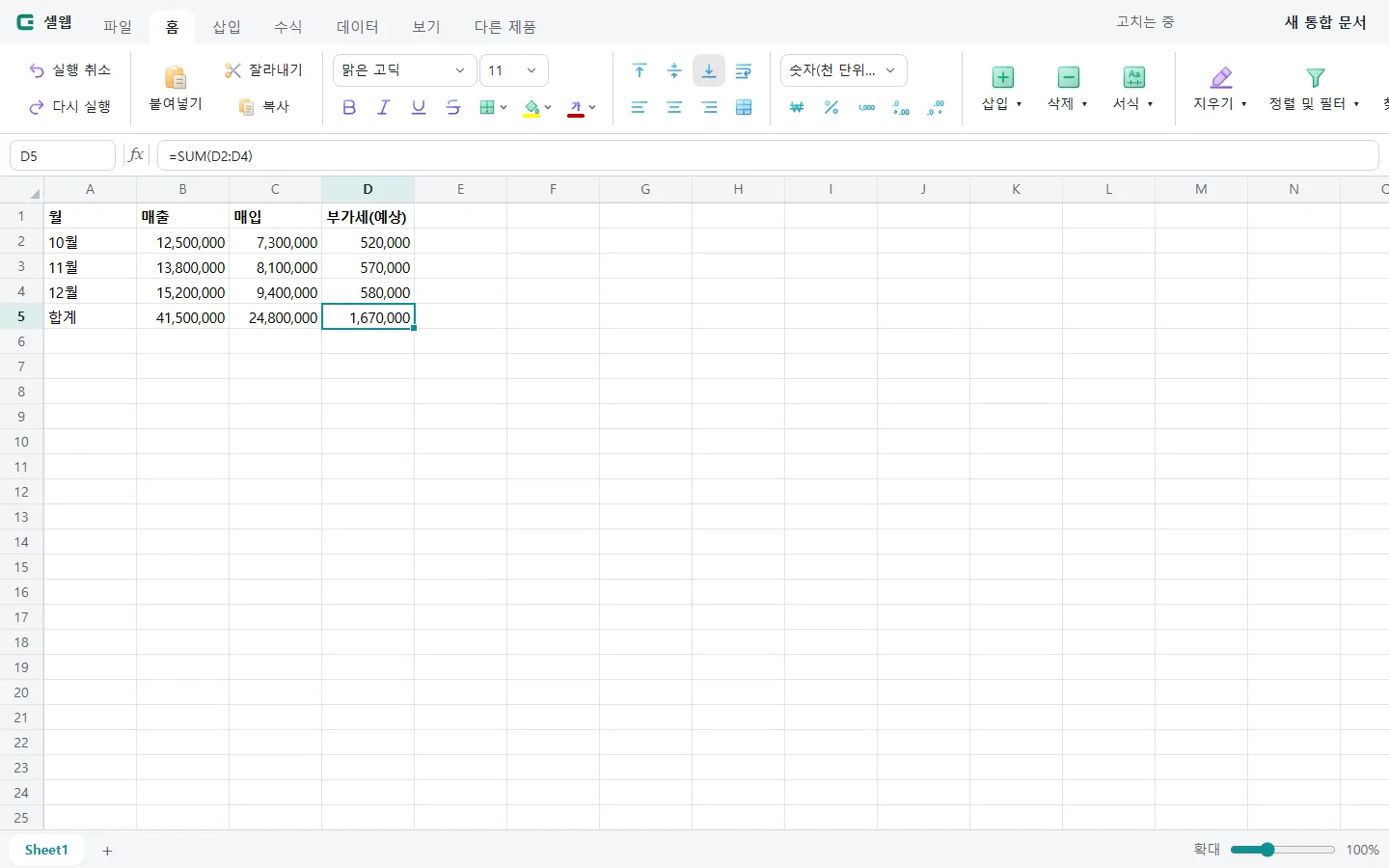Select row 1 header
This screenshot has width=1389, height=868.
coord(21,216)
